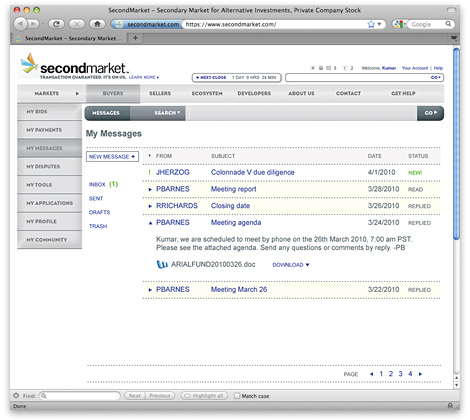Expand the PBARNES Meeting March 26 message
Image resolution: width=470 pixels, height=420 pixels.
[150, 290]
